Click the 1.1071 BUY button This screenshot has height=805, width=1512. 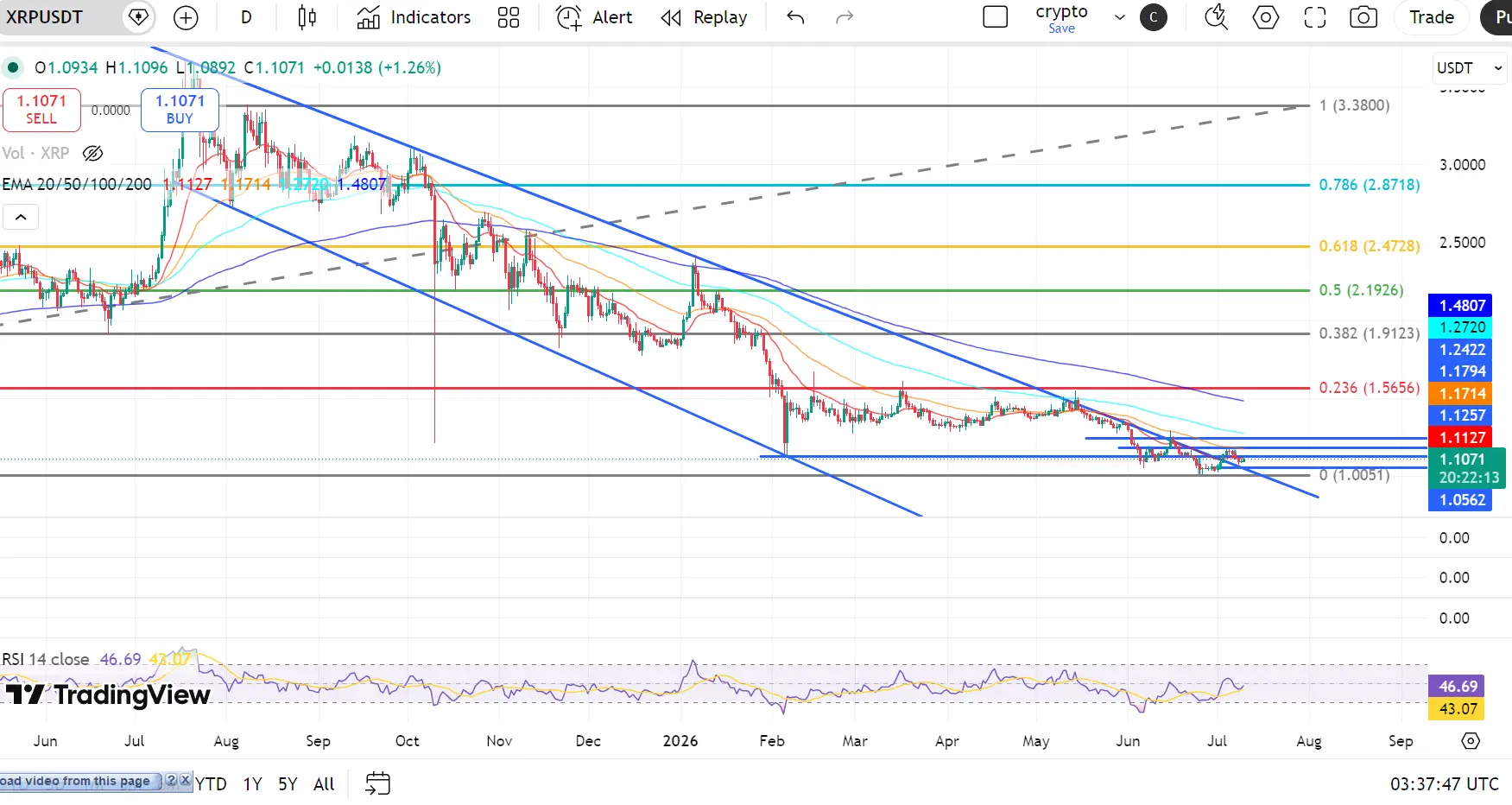pos(180,110)
